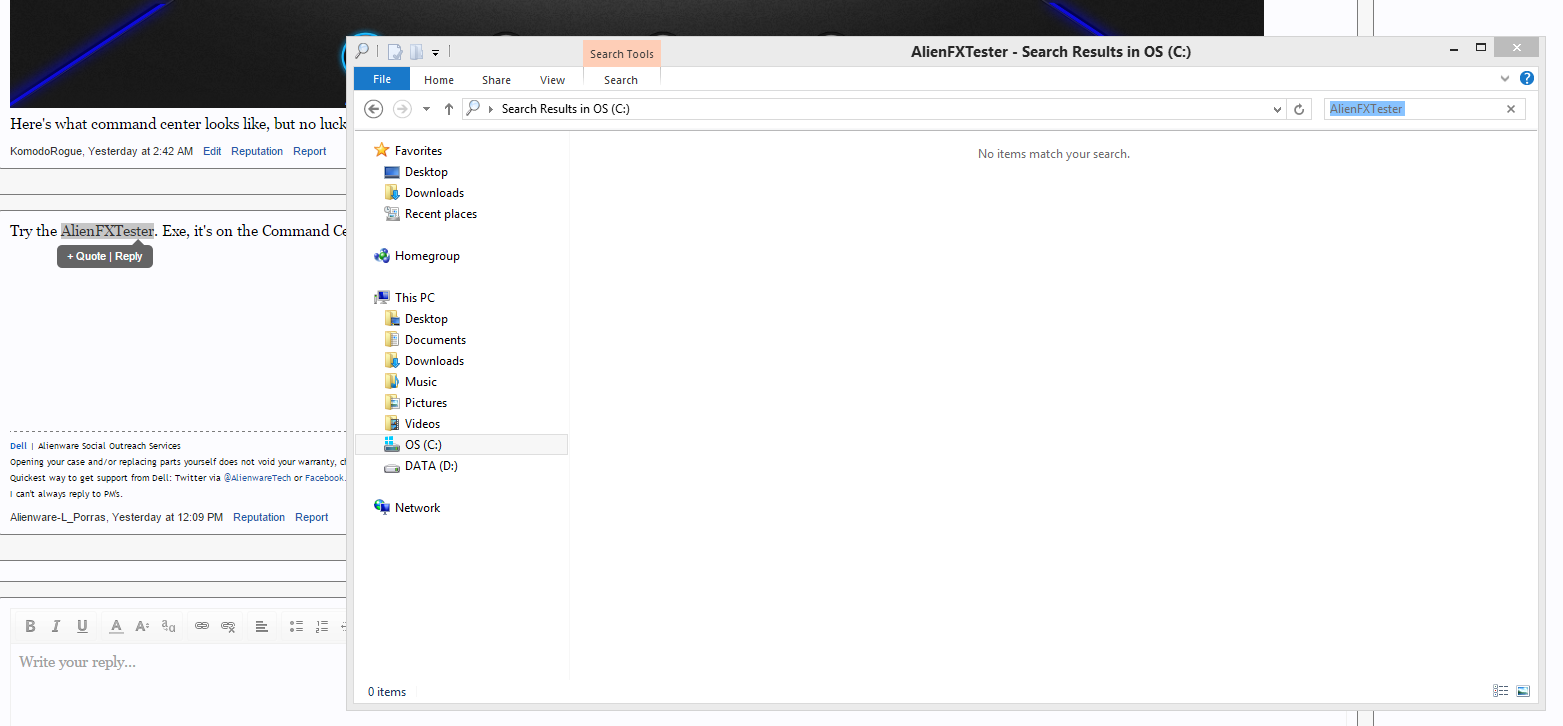Report KomodoRogue's forum post
This screenshot has height=726, width=1563.
310,152
